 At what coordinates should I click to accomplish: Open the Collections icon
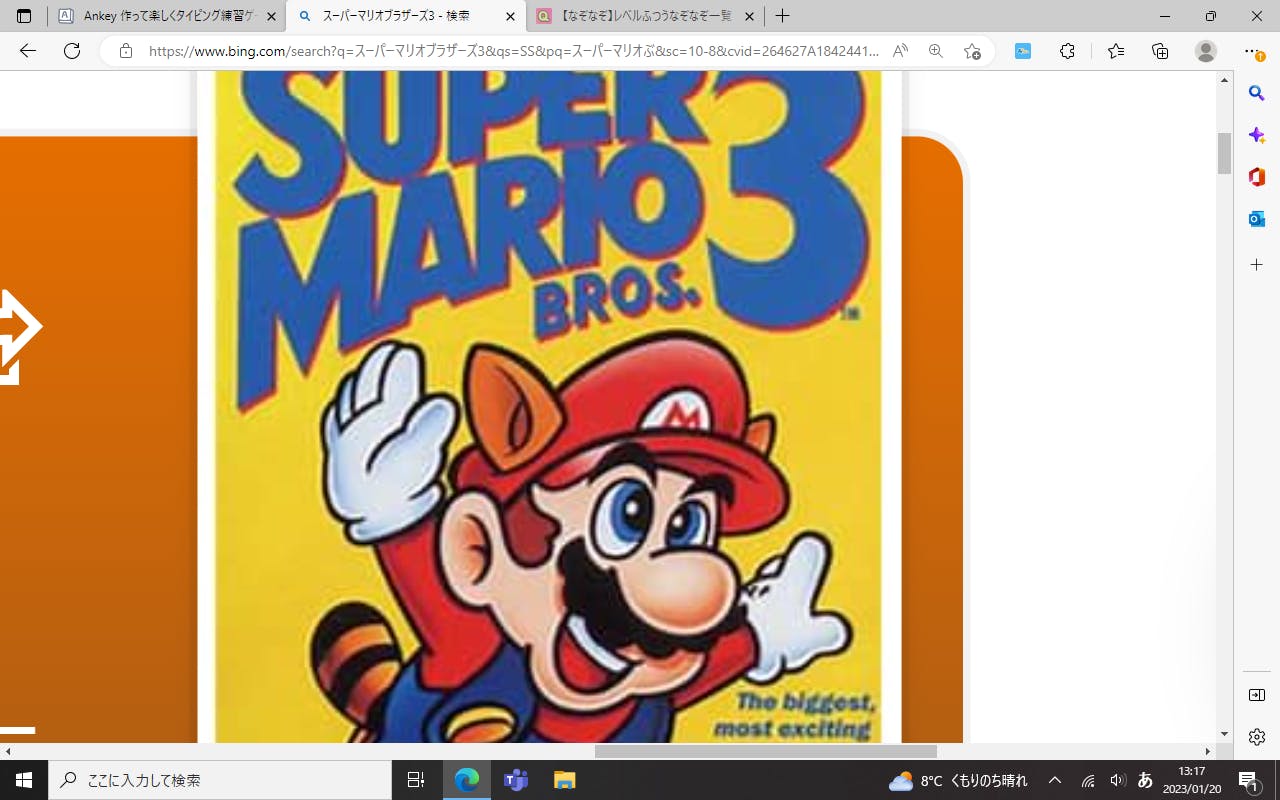pyautogui.click(x=1160, y=51)
